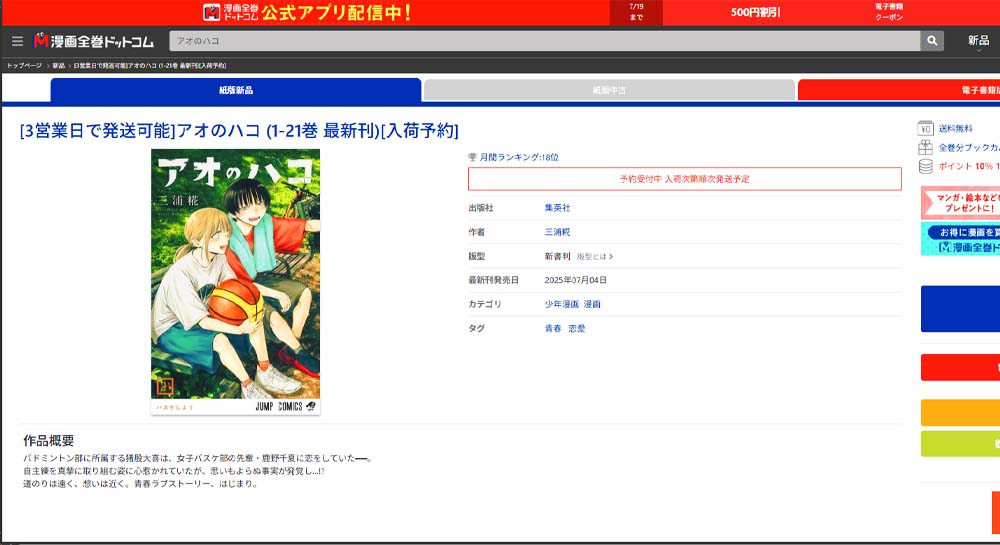Switch to the 紙版中古 tab
Viewport: 1000px width, 545px height.
click(x=609, y=90)
